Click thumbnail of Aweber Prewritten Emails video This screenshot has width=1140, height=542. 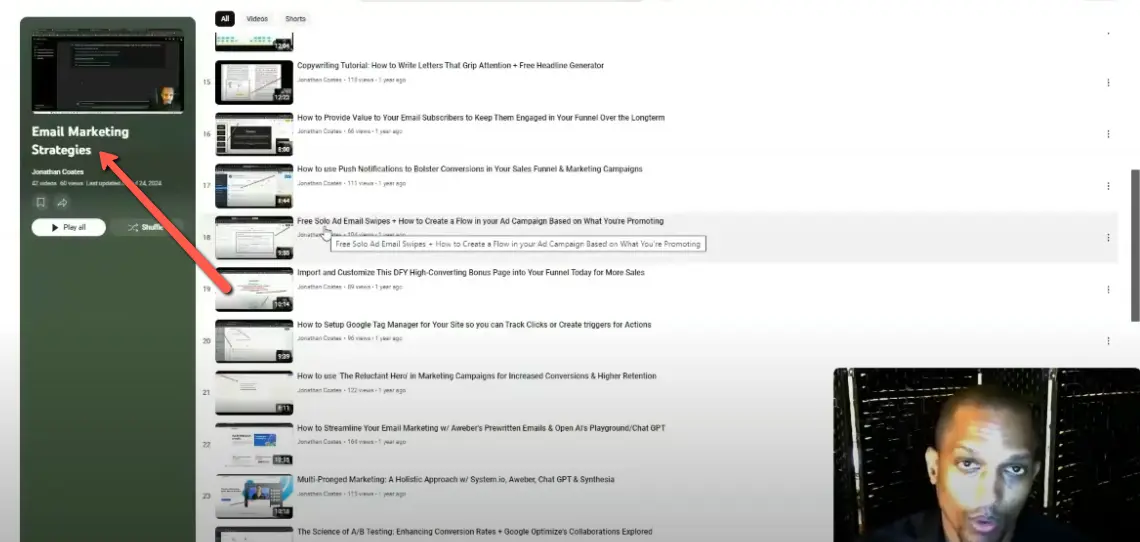coord(254,445)
